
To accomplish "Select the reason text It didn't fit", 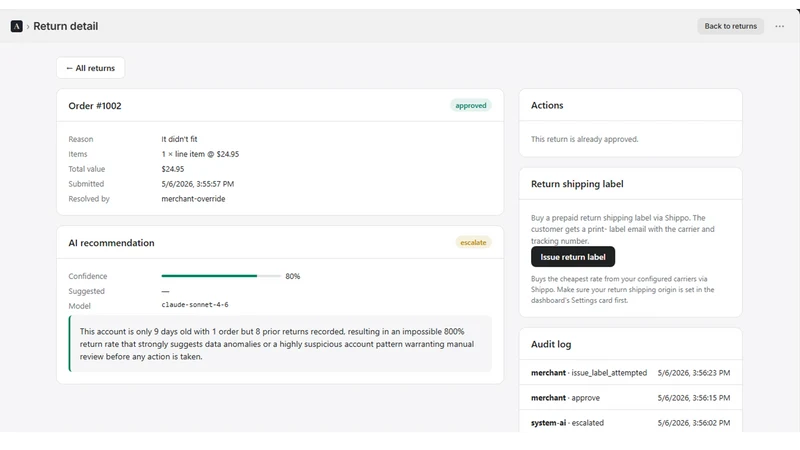I will tap(179, 139).
